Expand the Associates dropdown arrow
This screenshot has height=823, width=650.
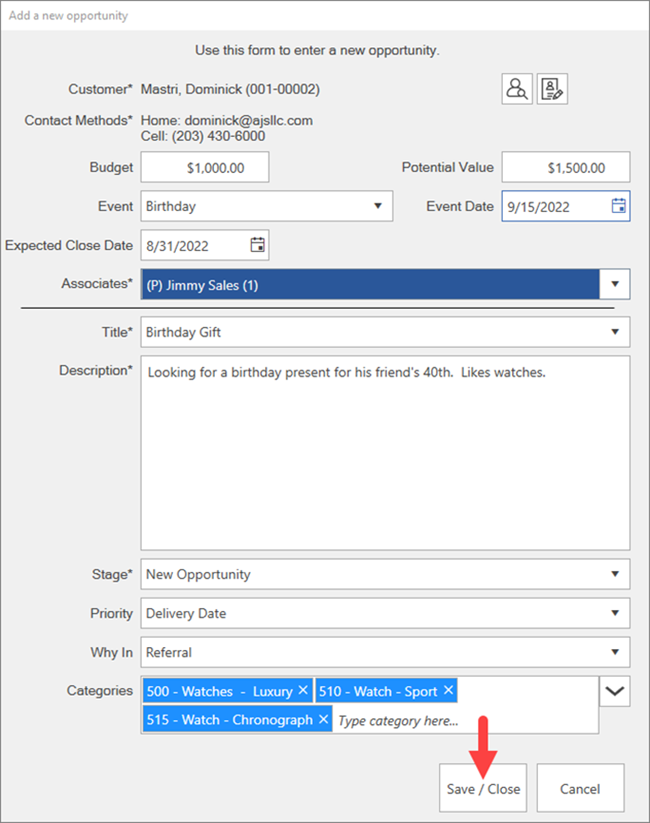(x=615, y=285)
